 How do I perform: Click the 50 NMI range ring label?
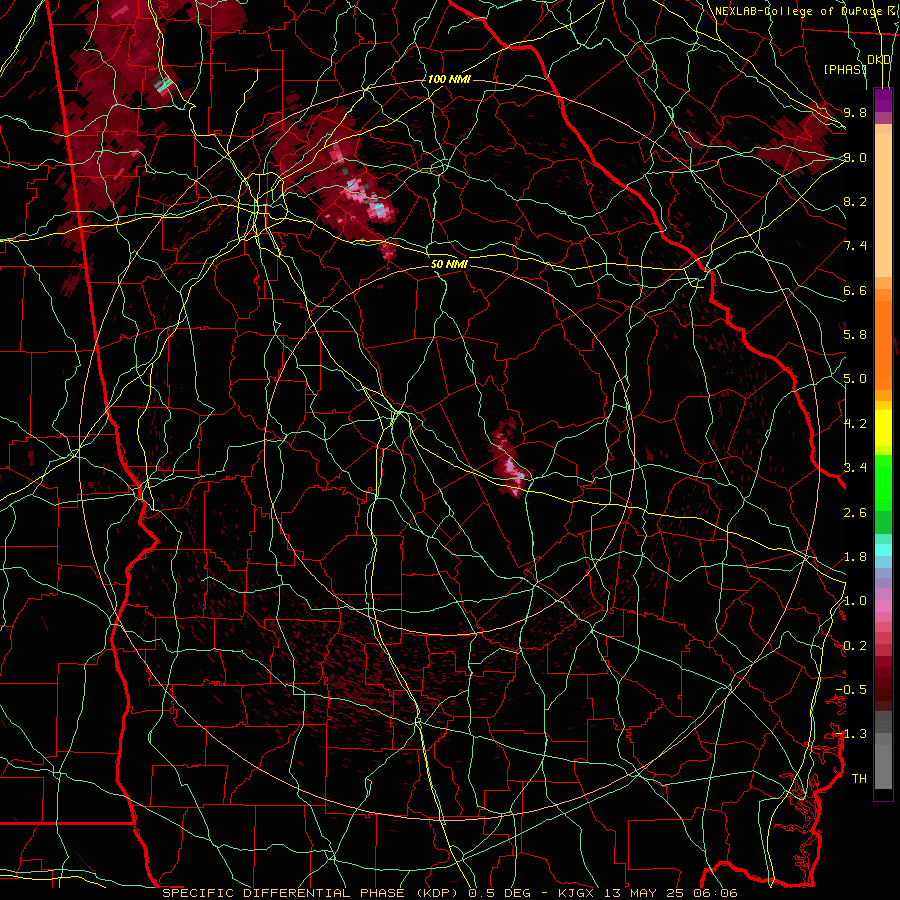click(x=449, y=264)
